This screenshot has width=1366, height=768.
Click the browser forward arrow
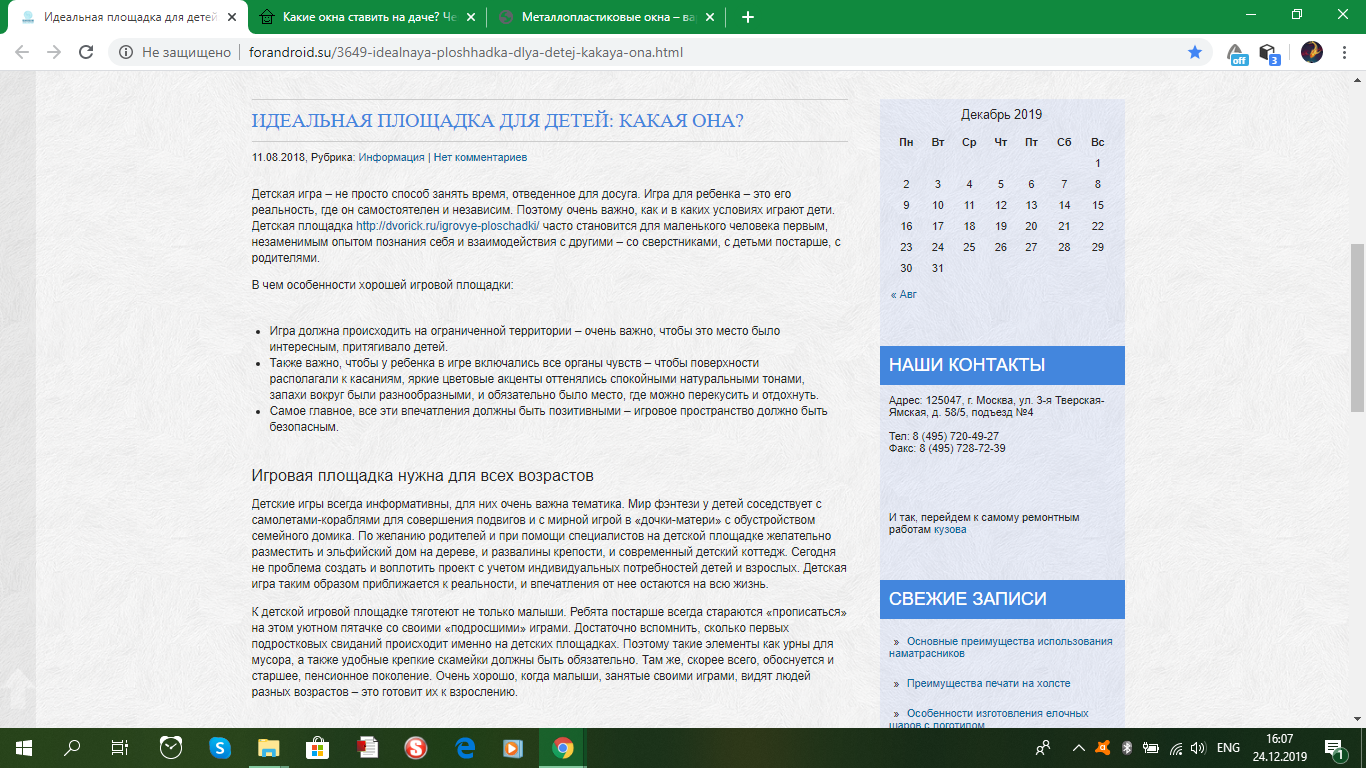coord(54,52)
